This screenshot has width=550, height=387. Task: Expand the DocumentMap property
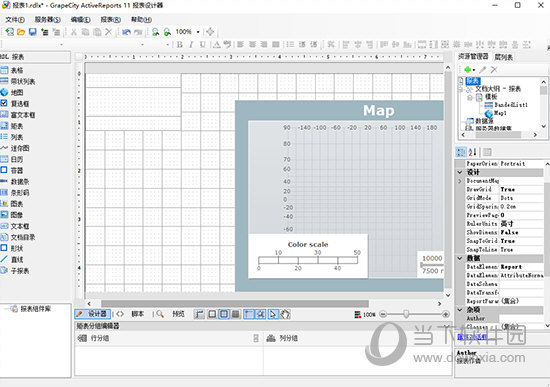(460, 181)
